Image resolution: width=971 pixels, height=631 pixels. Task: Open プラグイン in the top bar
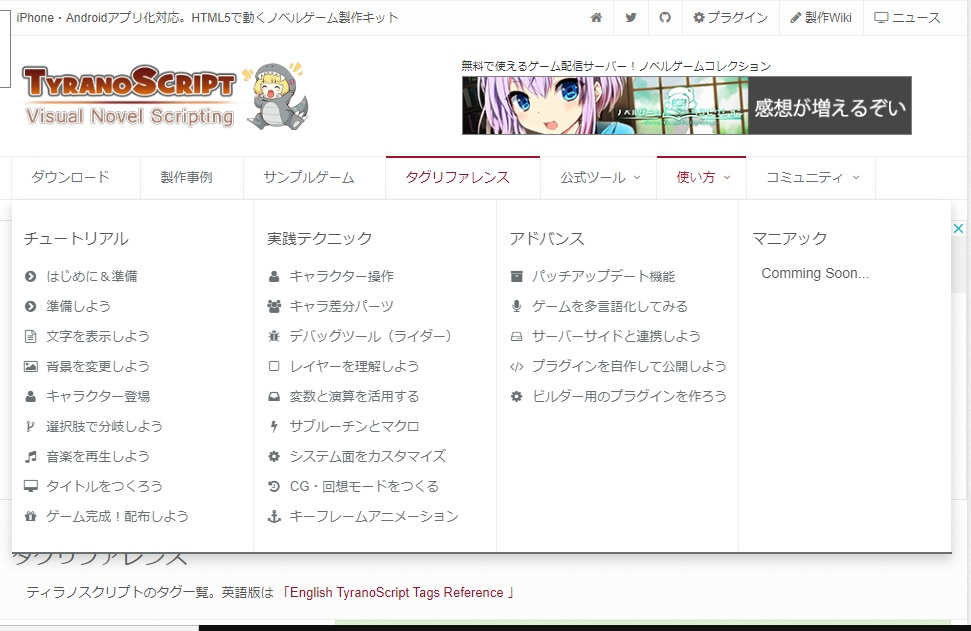pyautogui.click(x=730, y=17)
